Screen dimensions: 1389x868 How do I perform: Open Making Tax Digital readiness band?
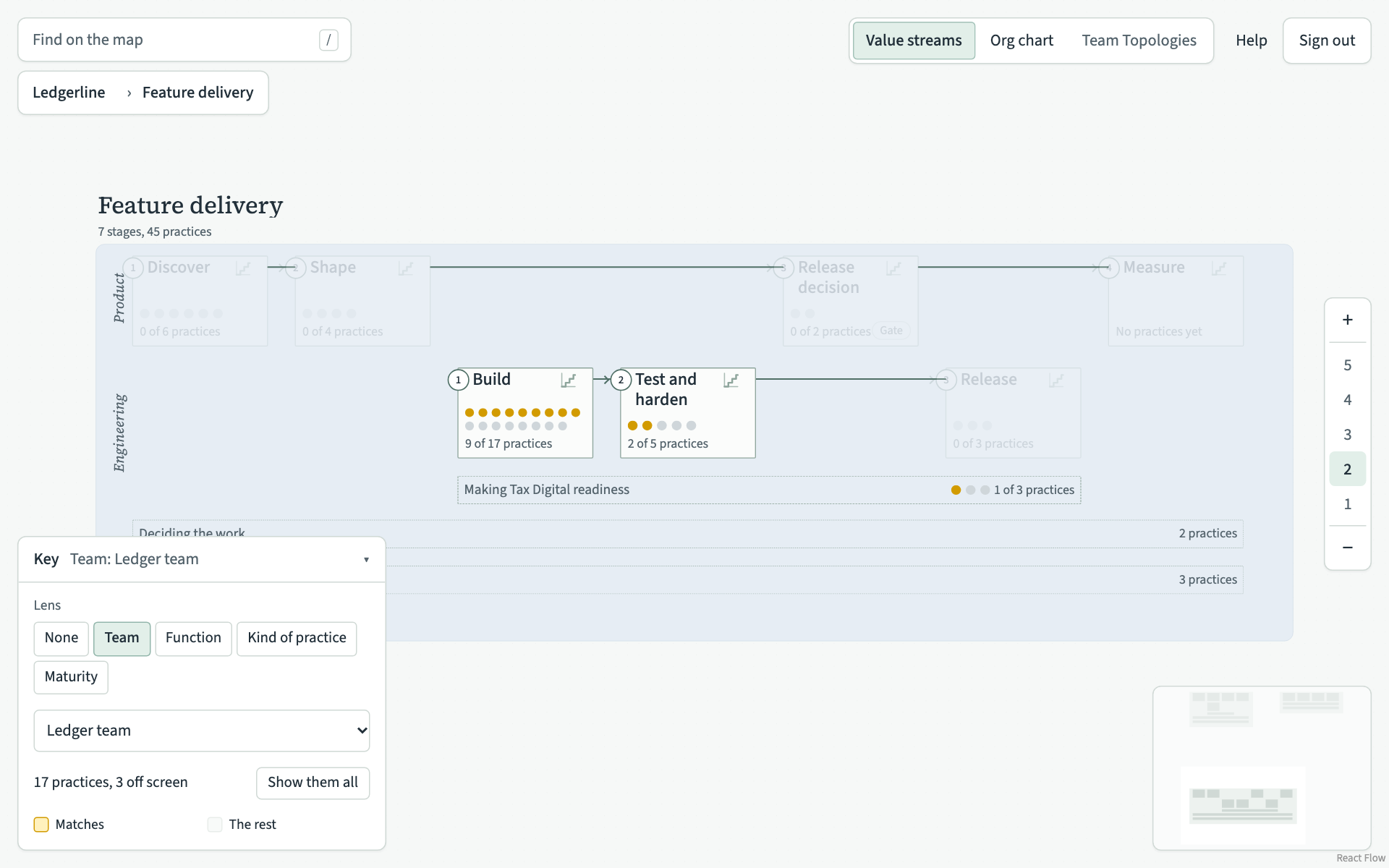pyautogui.click(x=769, y=490)
